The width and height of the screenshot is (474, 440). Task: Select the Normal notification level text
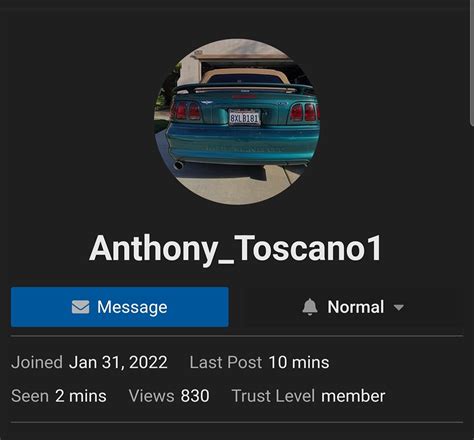point(356,307)
